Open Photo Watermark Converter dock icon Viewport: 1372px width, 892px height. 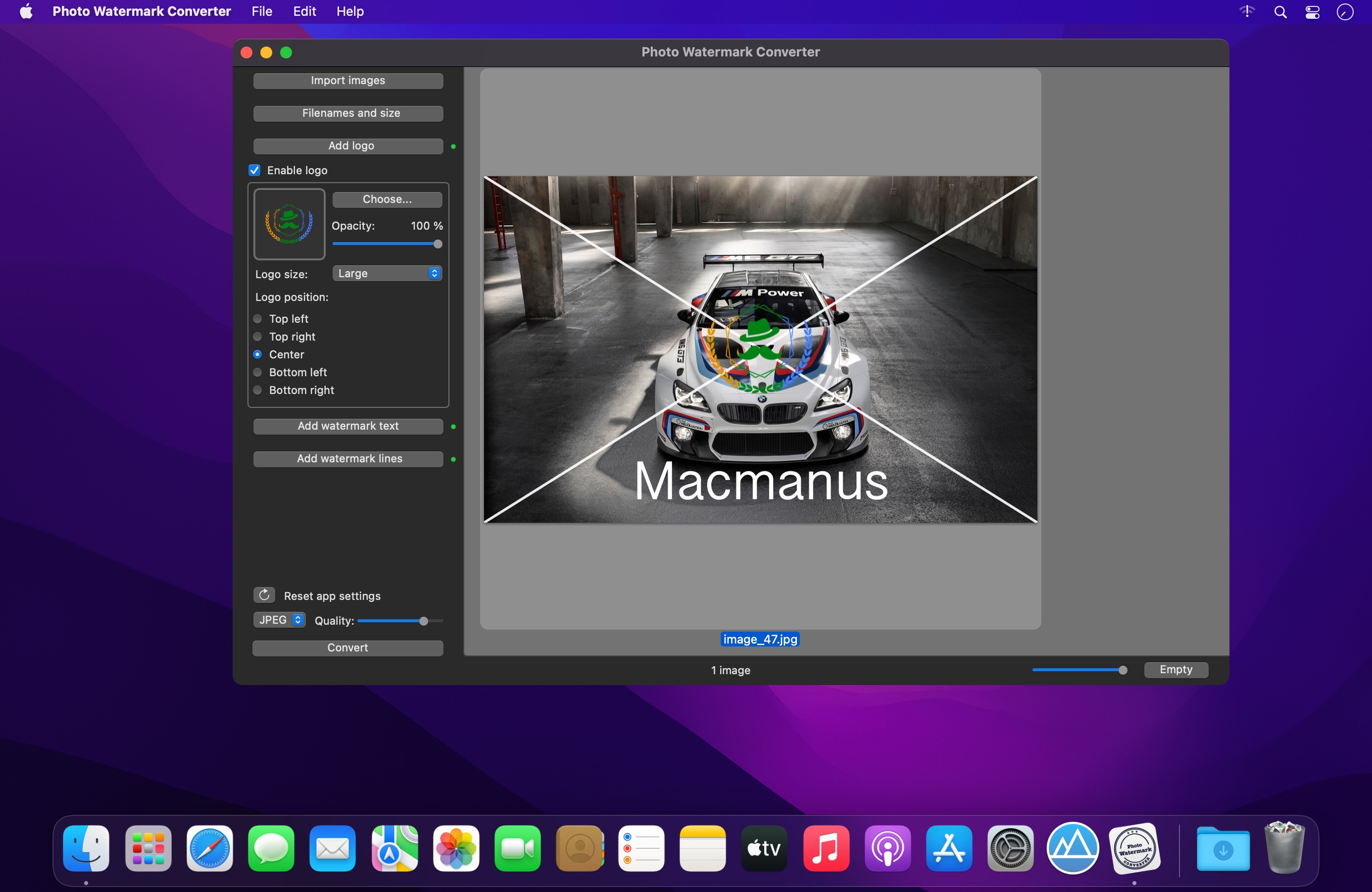click(x=1134, y=848)
